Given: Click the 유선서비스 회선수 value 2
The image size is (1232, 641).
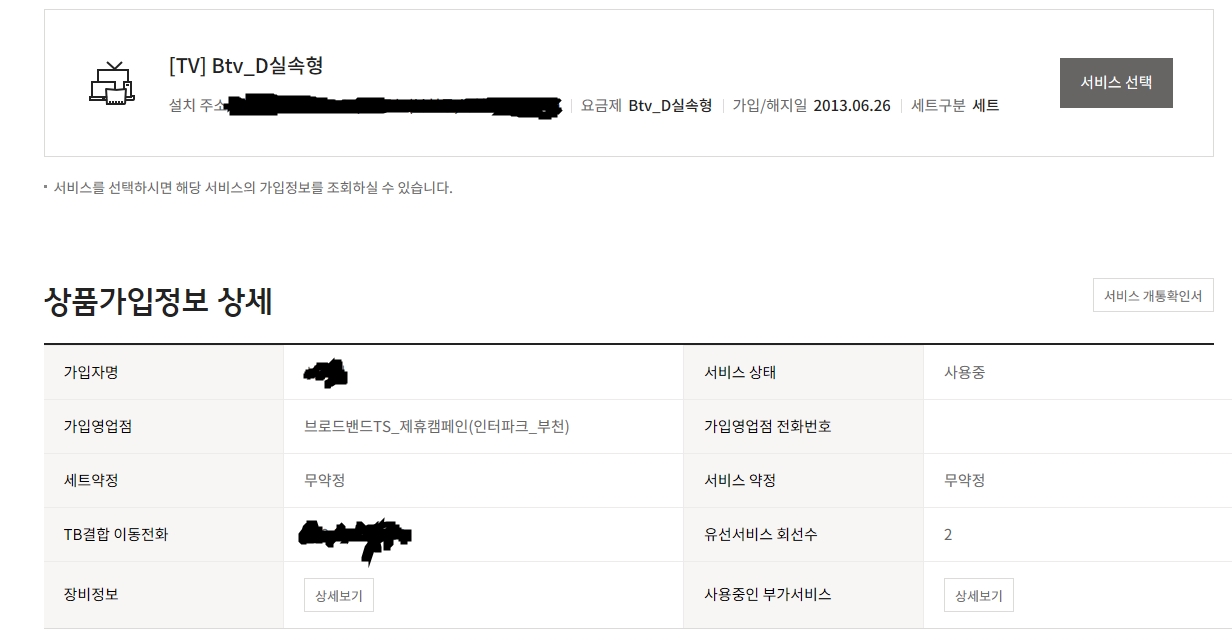Looking at the screenshot, I should point(948,535).
